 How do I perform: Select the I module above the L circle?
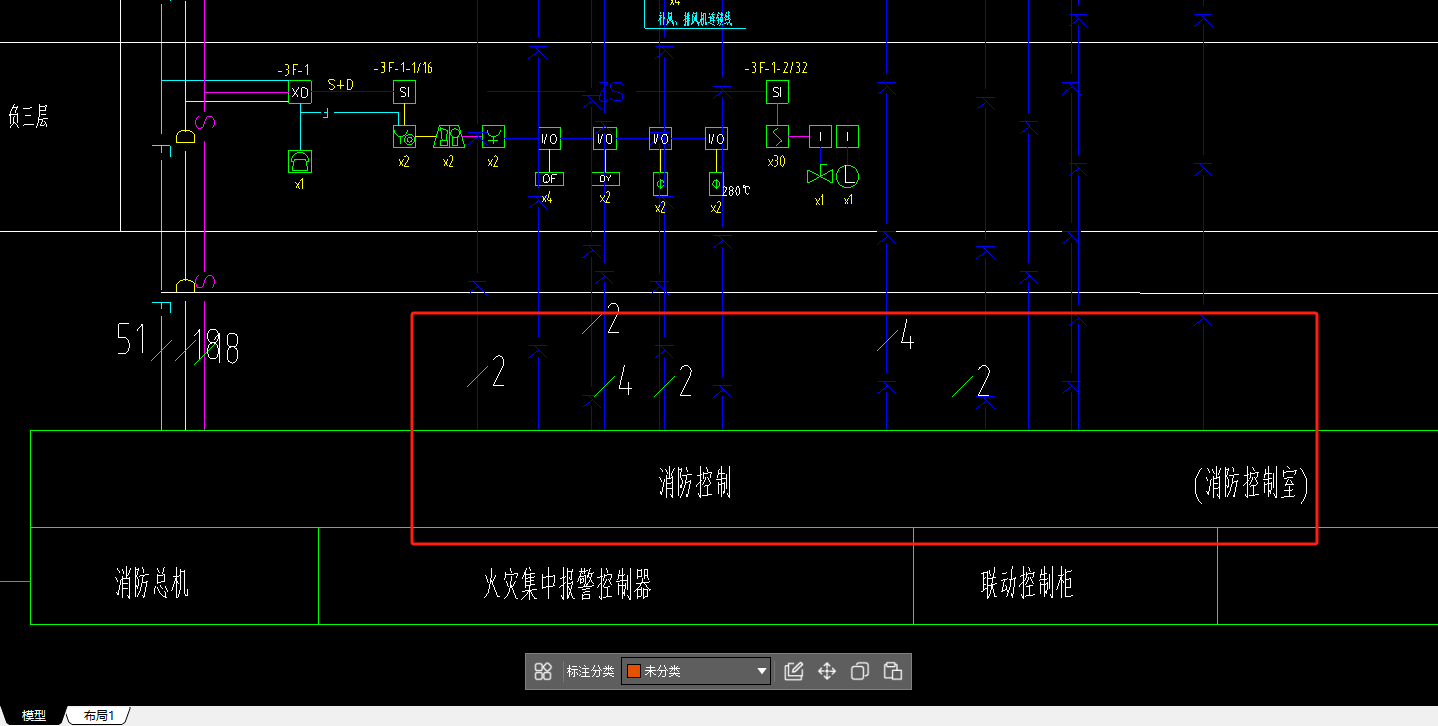coord(848,136)
